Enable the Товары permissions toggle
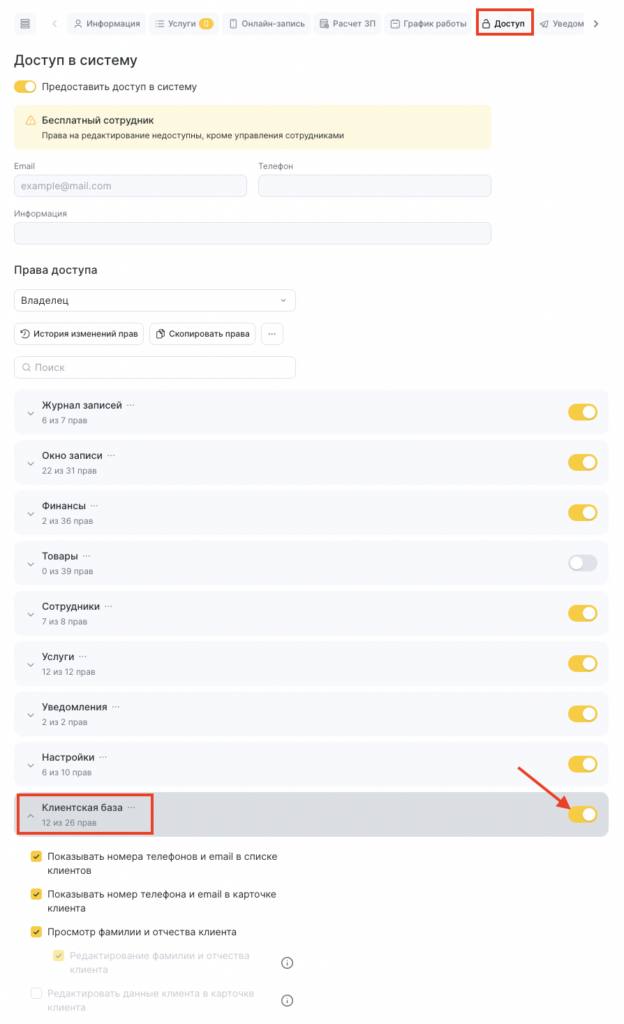Viewport: 624px width, 1024px height. [582, 563]
